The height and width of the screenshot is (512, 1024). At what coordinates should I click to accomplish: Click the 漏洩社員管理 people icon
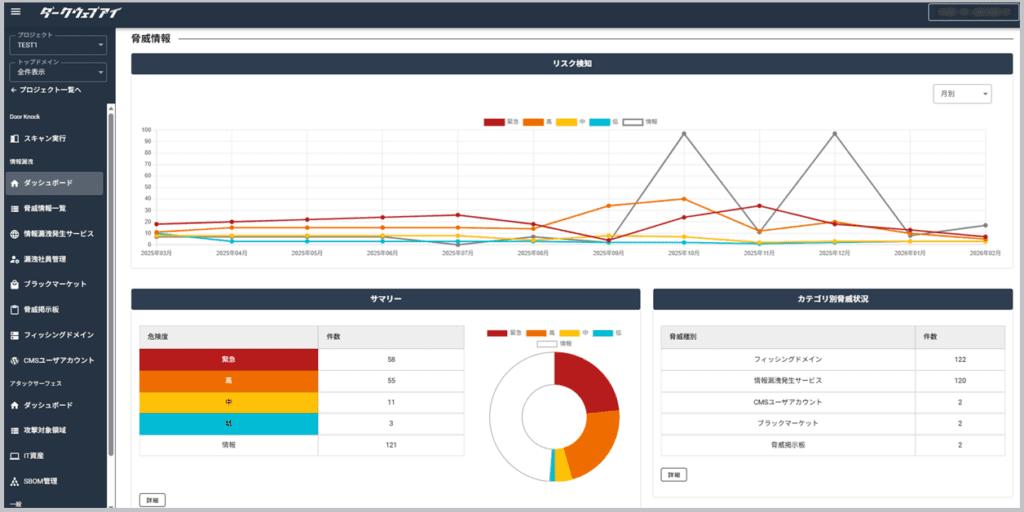click(x=14, y=259)
